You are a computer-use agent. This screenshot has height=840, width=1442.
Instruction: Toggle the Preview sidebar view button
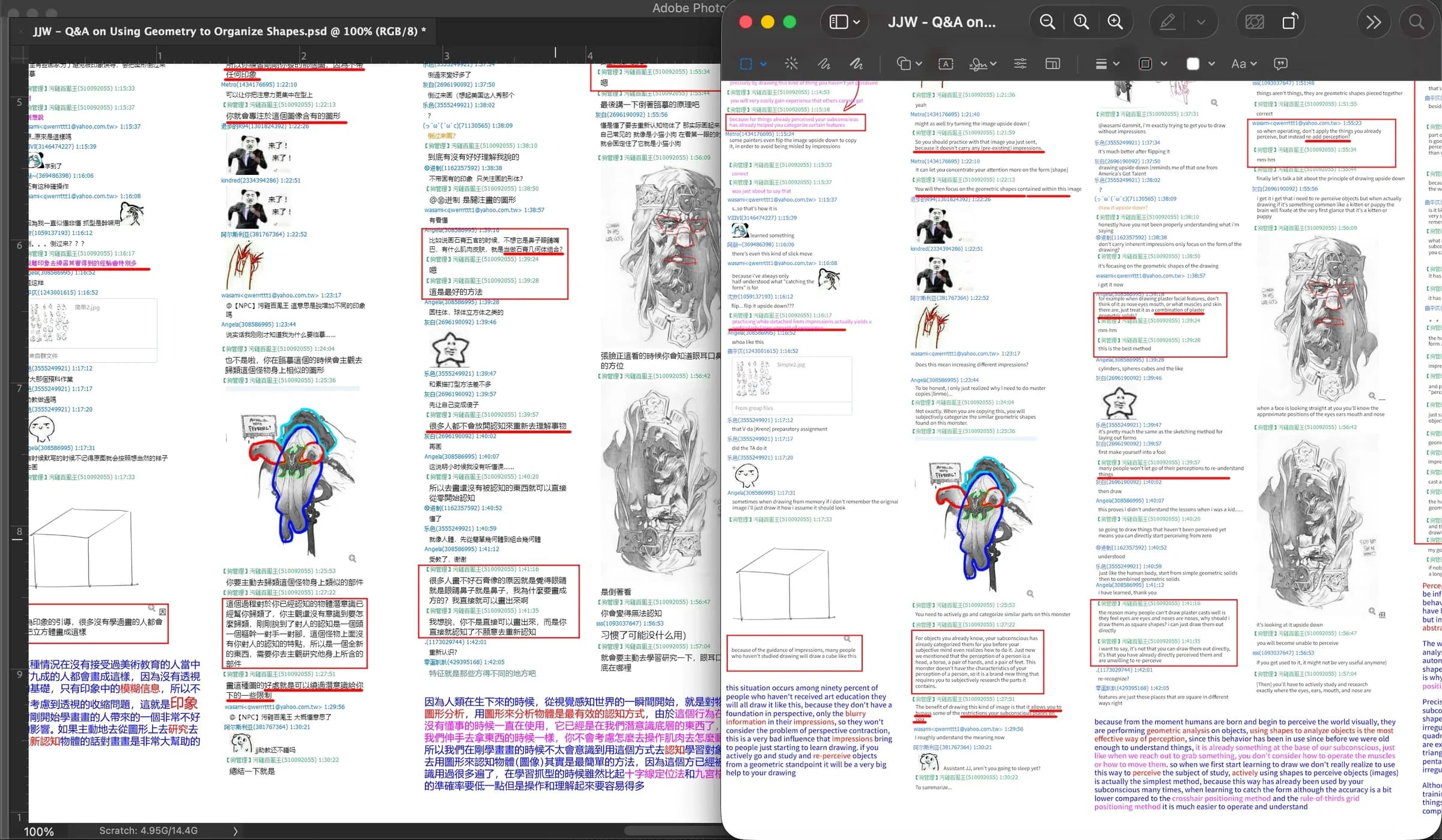click(839, 22)
